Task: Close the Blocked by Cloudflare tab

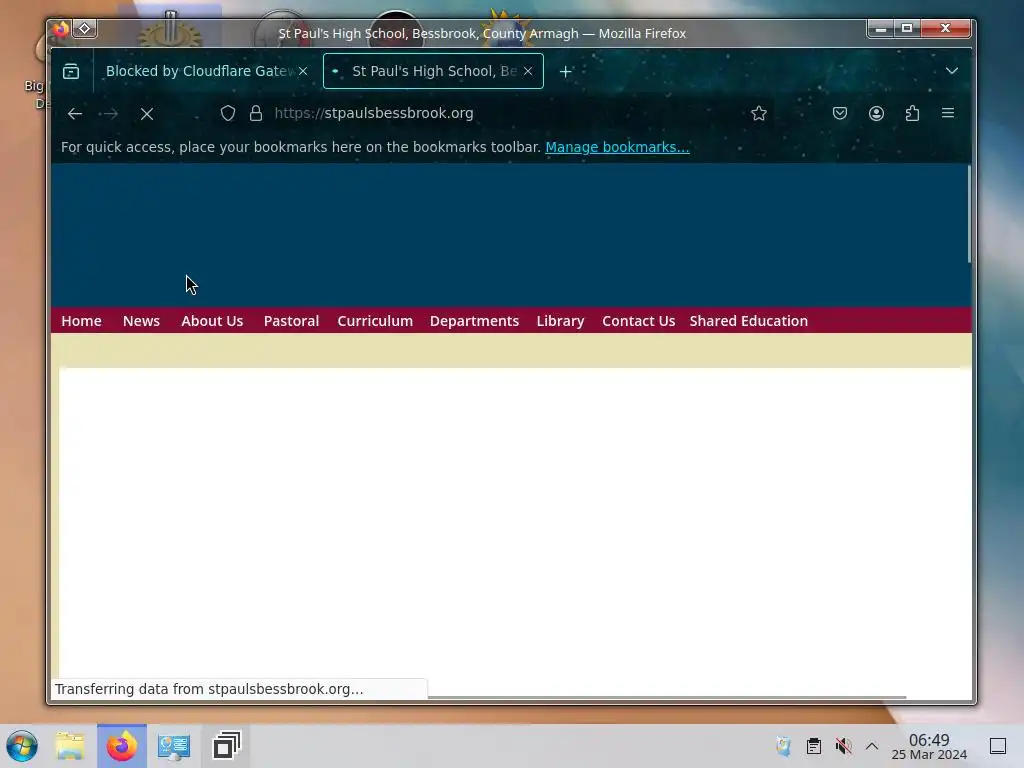Action: click(x=303, y=71)
